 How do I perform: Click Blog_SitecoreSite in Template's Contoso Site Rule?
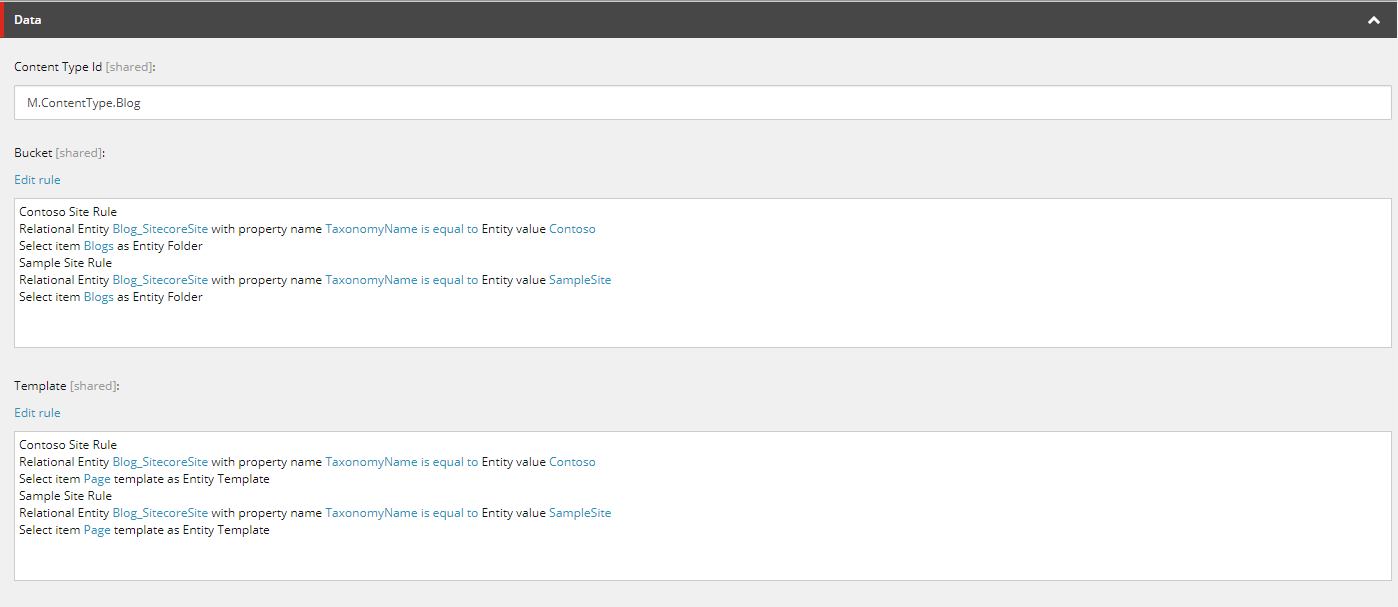click(x=160, y=462)
